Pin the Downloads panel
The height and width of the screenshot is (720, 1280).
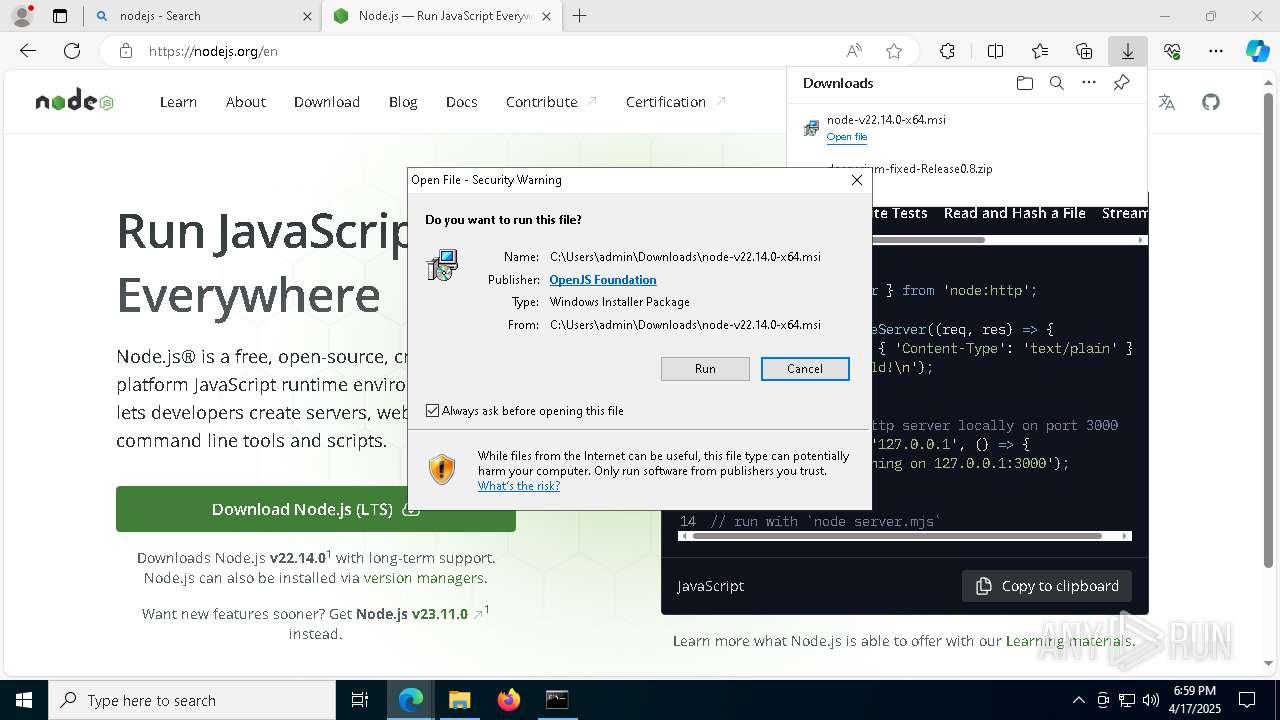tap(1121, 83)
